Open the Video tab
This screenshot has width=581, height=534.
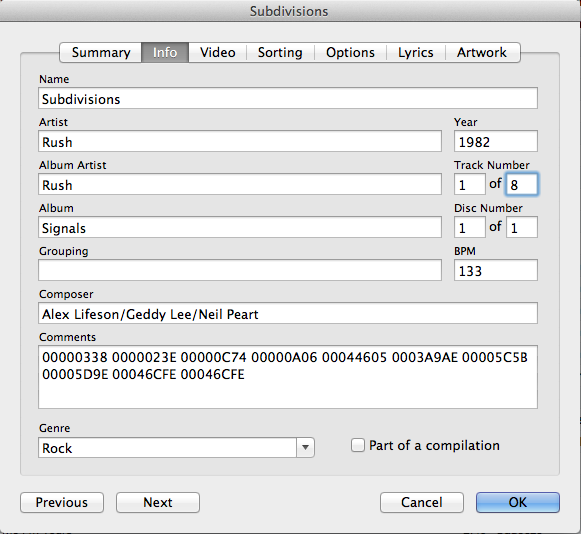coord(218,53)
